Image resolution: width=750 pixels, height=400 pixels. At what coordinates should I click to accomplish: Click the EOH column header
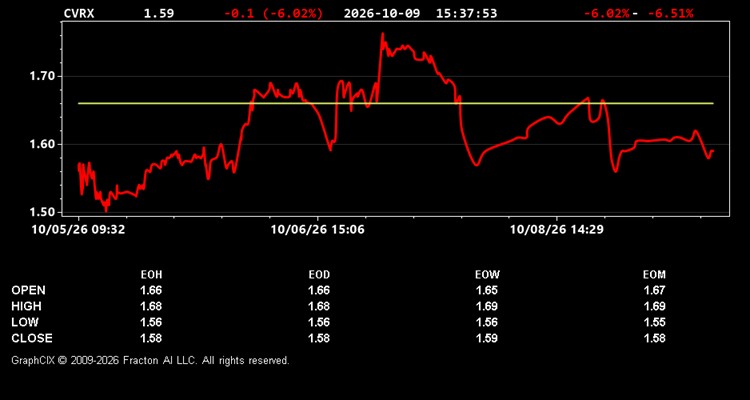click(x=151, y=275)
